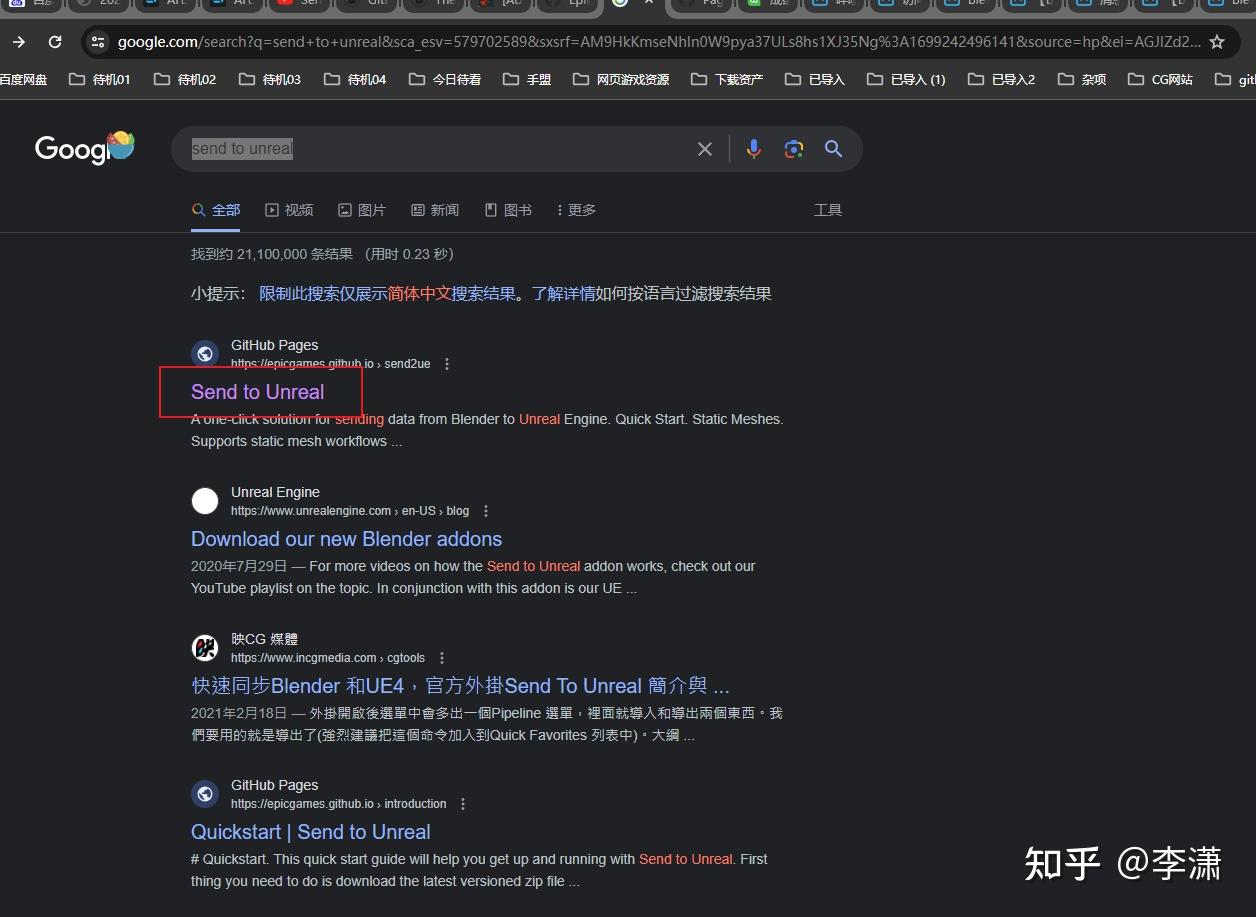Click the GitHub Pages favicon beside Send to Unreal
This screenshot has width=1256, height=917.
pos(205,353)
